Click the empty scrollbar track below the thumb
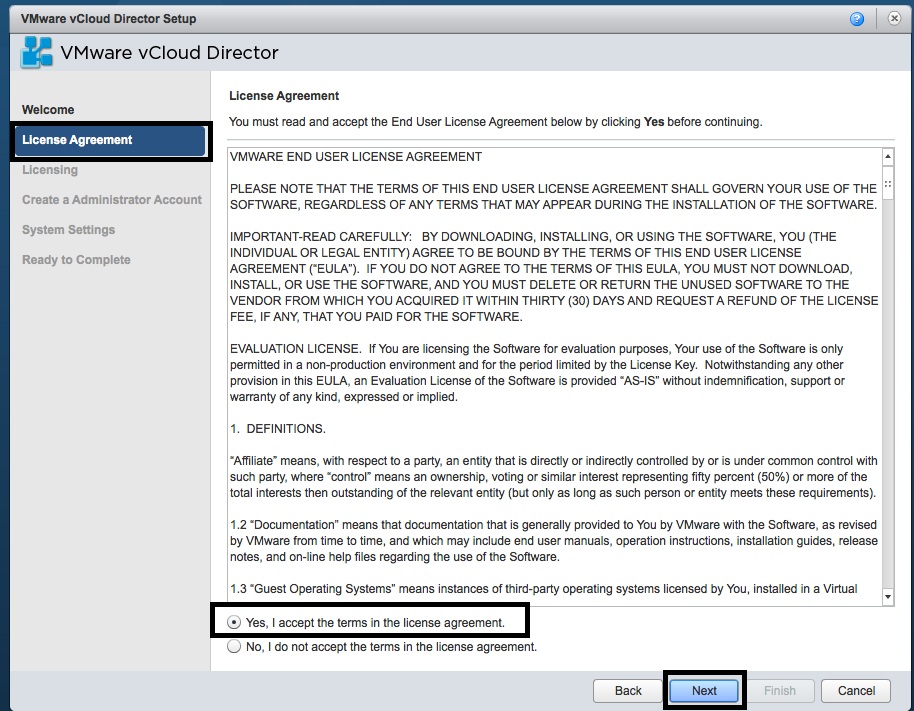 click(887, 400)
